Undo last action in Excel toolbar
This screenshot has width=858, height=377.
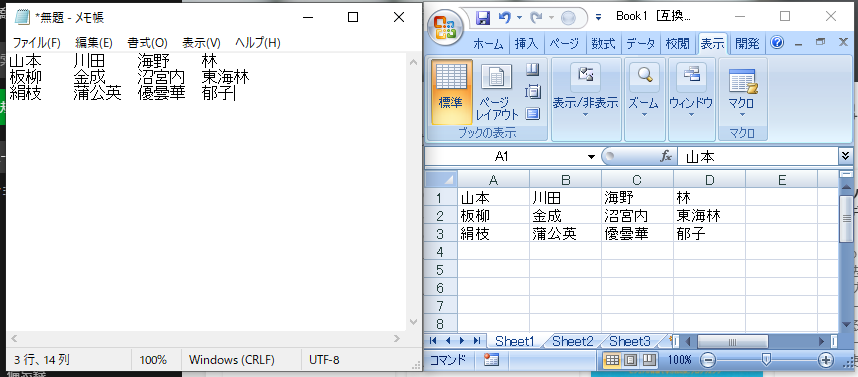[505, 18]
